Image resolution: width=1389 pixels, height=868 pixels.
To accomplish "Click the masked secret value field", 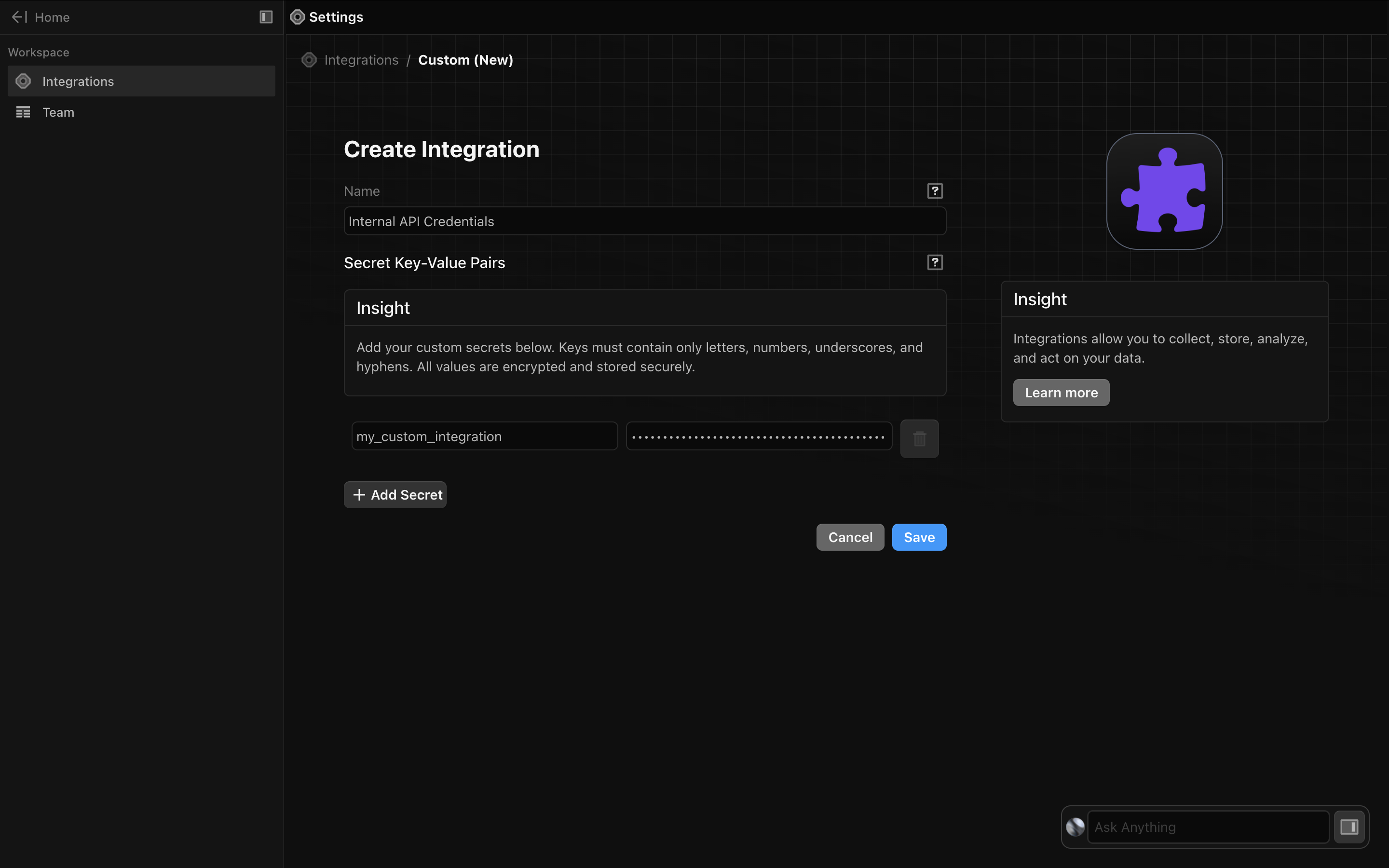I will point(758,436).
